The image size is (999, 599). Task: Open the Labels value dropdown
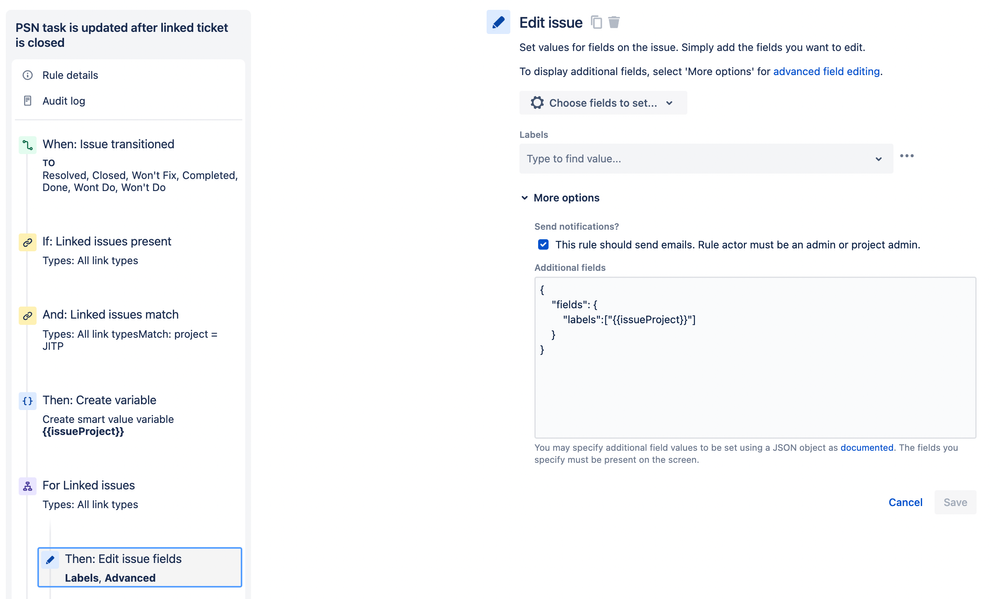(x=877, y=158)
